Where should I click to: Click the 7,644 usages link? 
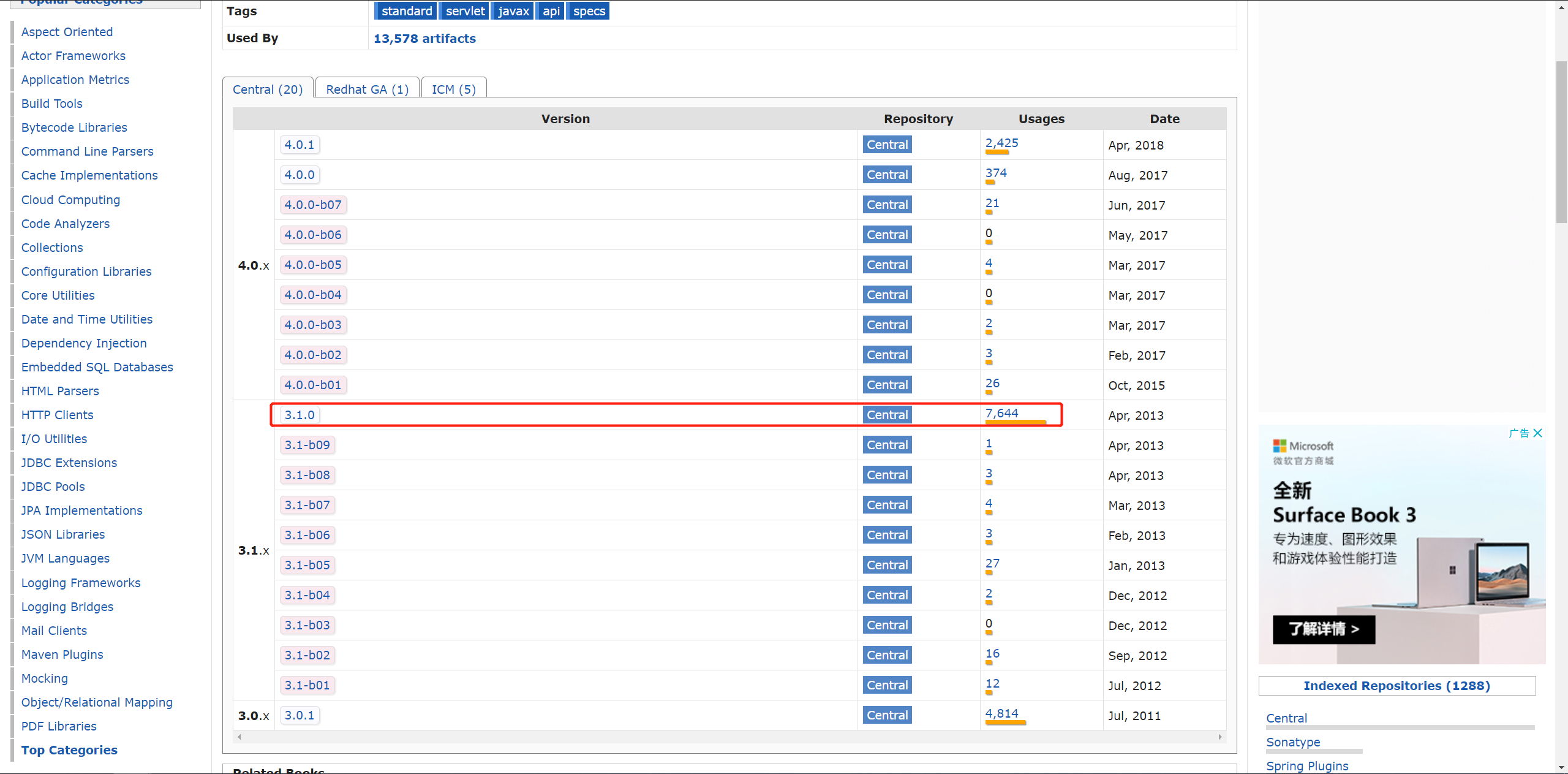click(1001, 413)
